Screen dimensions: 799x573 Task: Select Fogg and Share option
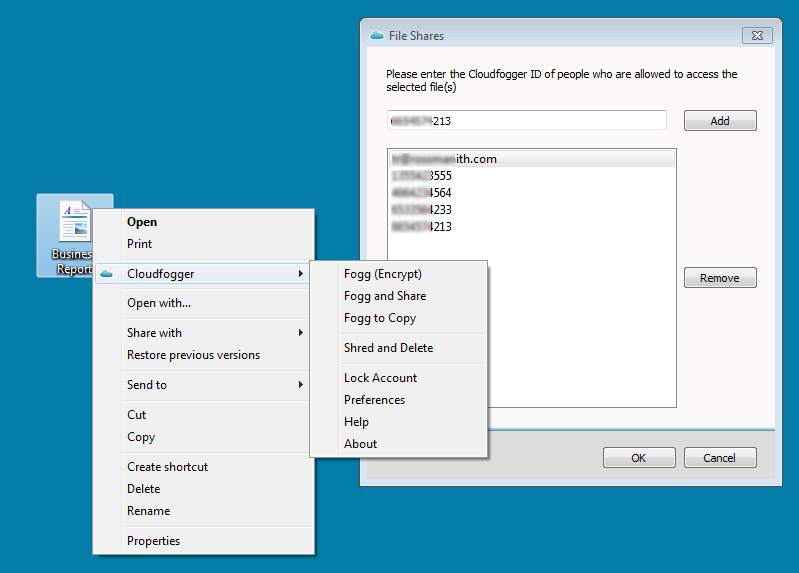(x=398, y=296)
